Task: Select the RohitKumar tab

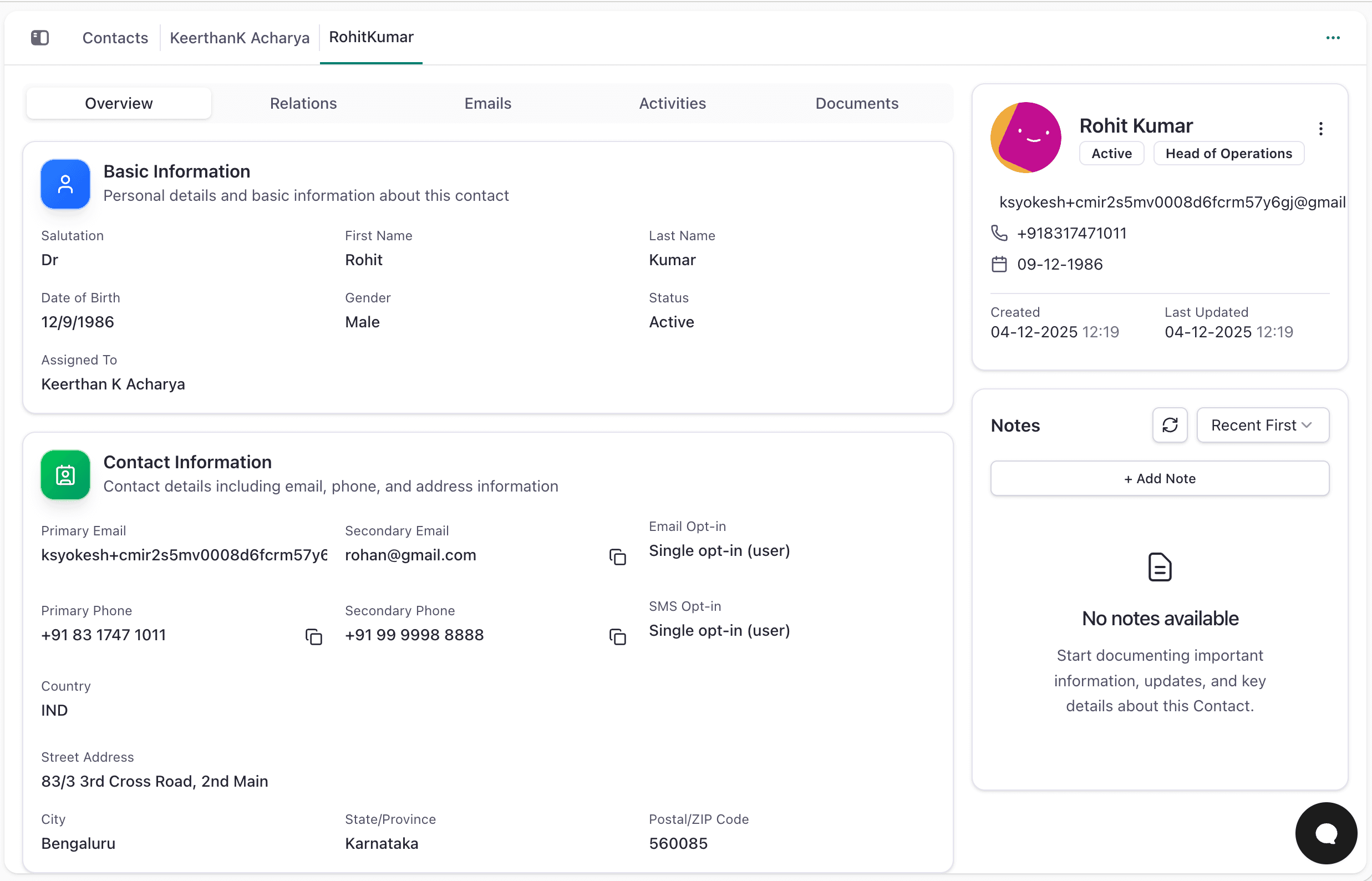Action: (371, 37)
